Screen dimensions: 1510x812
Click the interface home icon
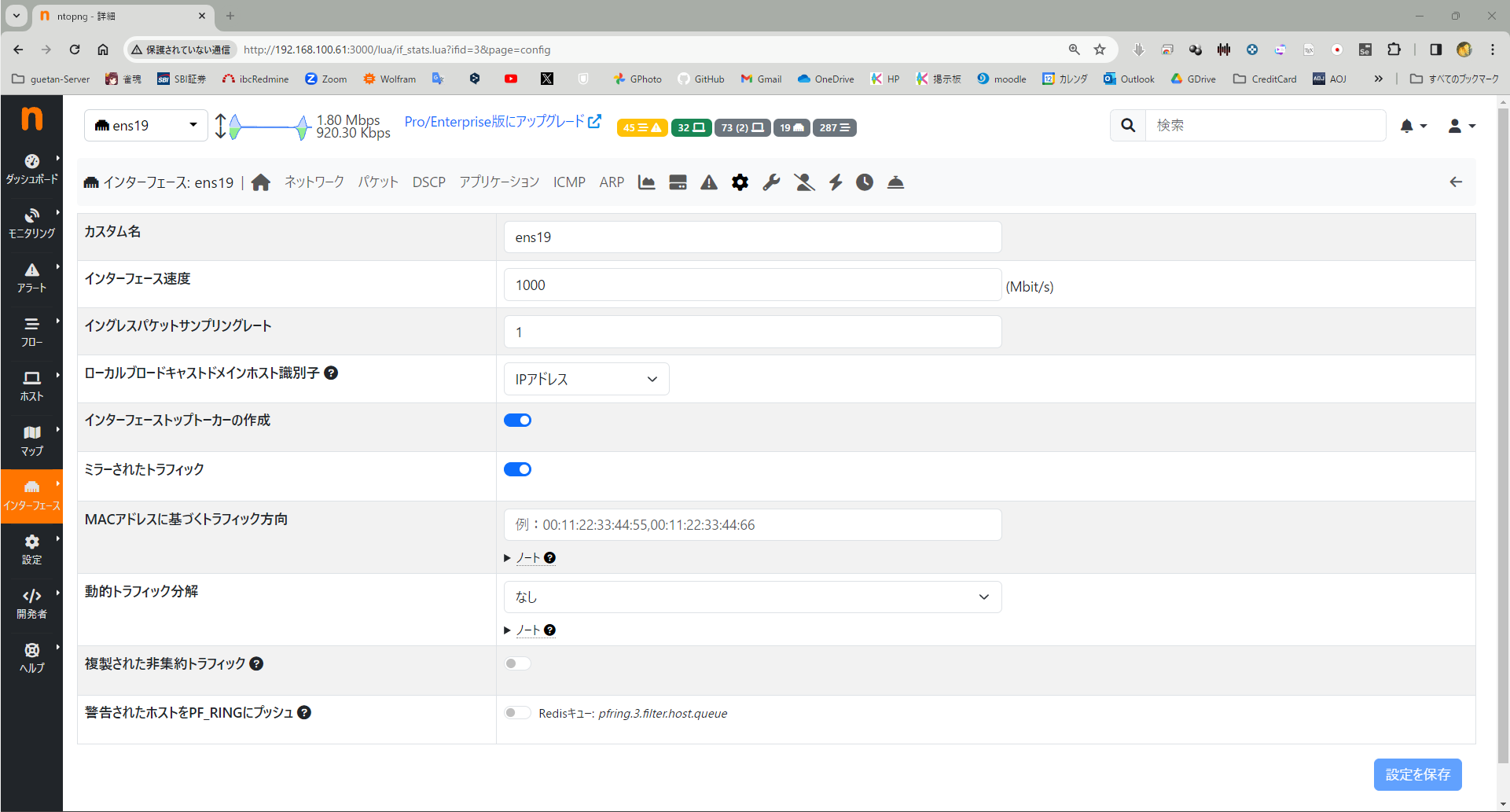pyautogui.click(x=261, y=182)
